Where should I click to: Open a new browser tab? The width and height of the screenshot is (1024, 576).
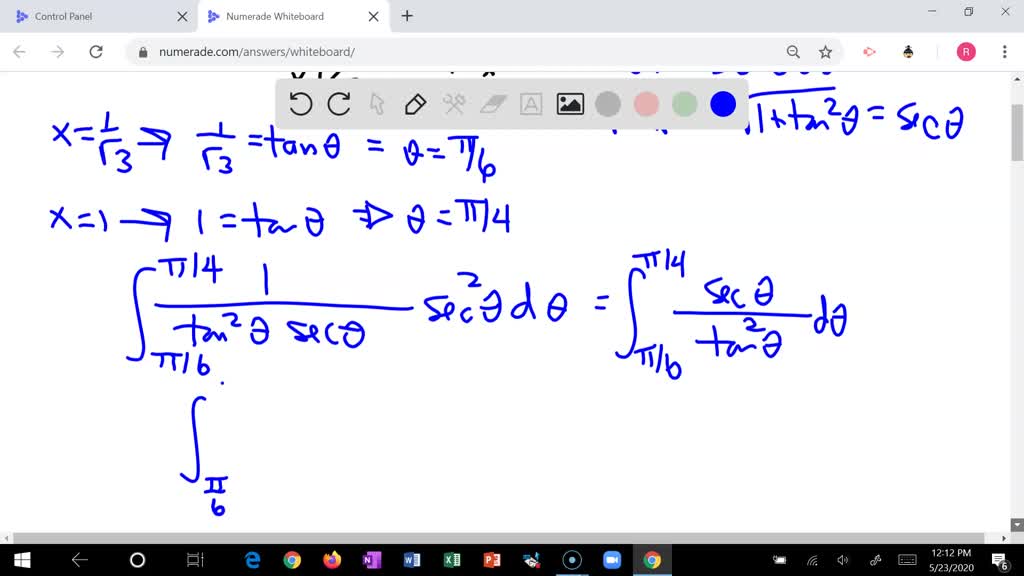pos(406,16)
